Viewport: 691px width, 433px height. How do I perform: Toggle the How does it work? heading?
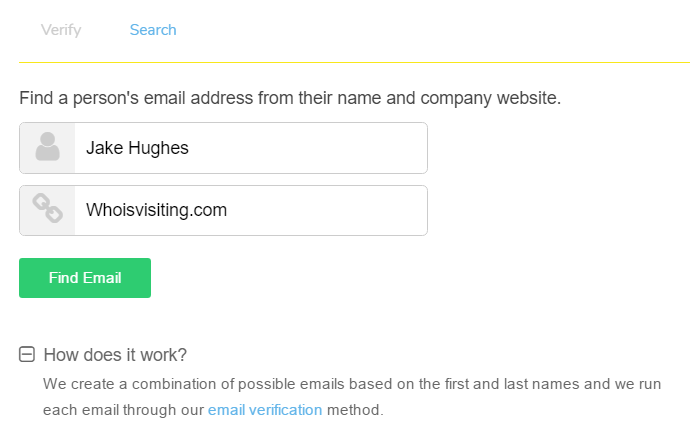[115, 355]
